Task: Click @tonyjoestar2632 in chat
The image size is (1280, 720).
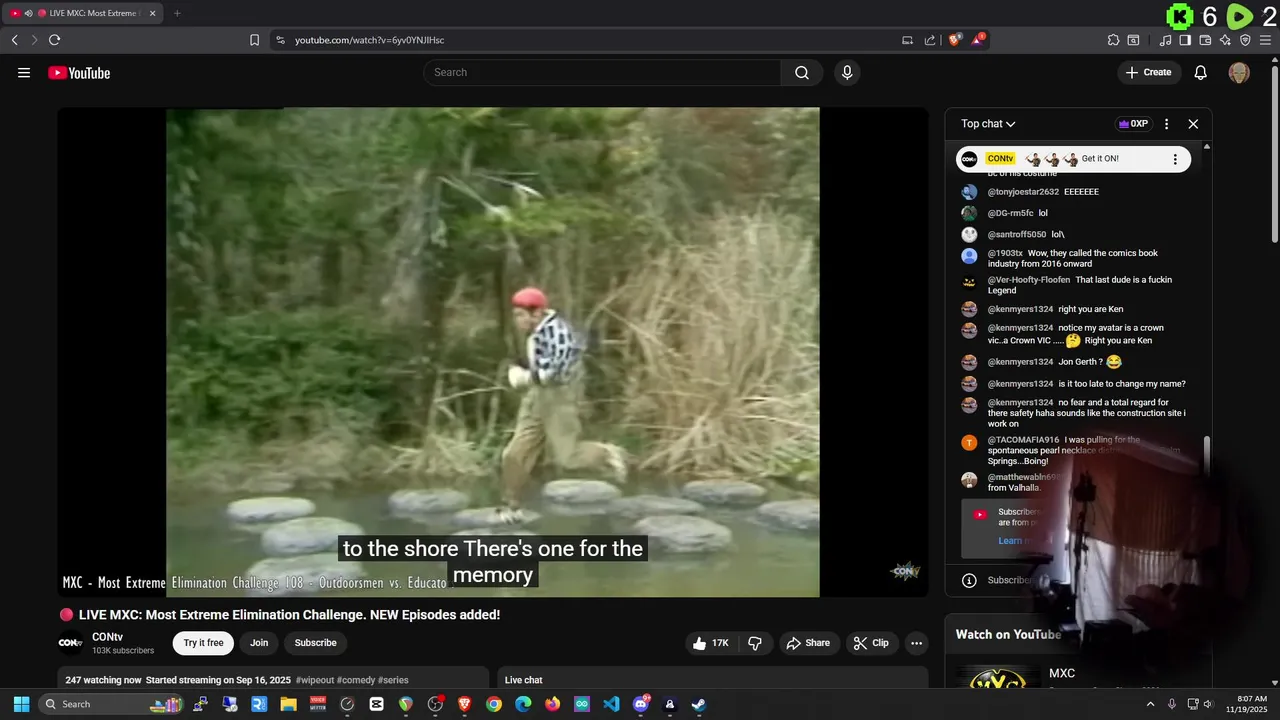Action: point(1023,192)
